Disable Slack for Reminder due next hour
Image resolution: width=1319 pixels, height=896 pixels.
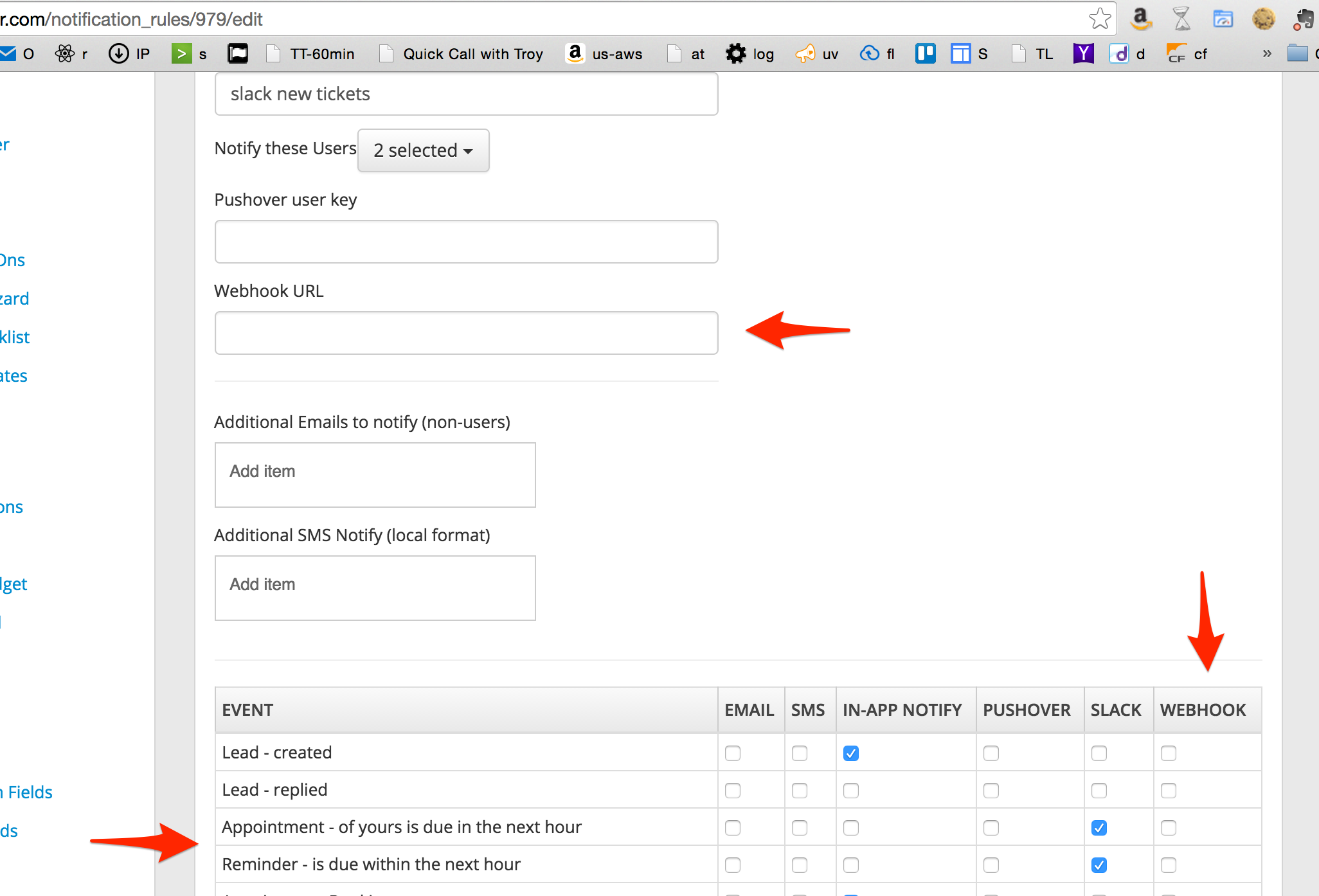pyautogui.click(x=1099, y=865)
